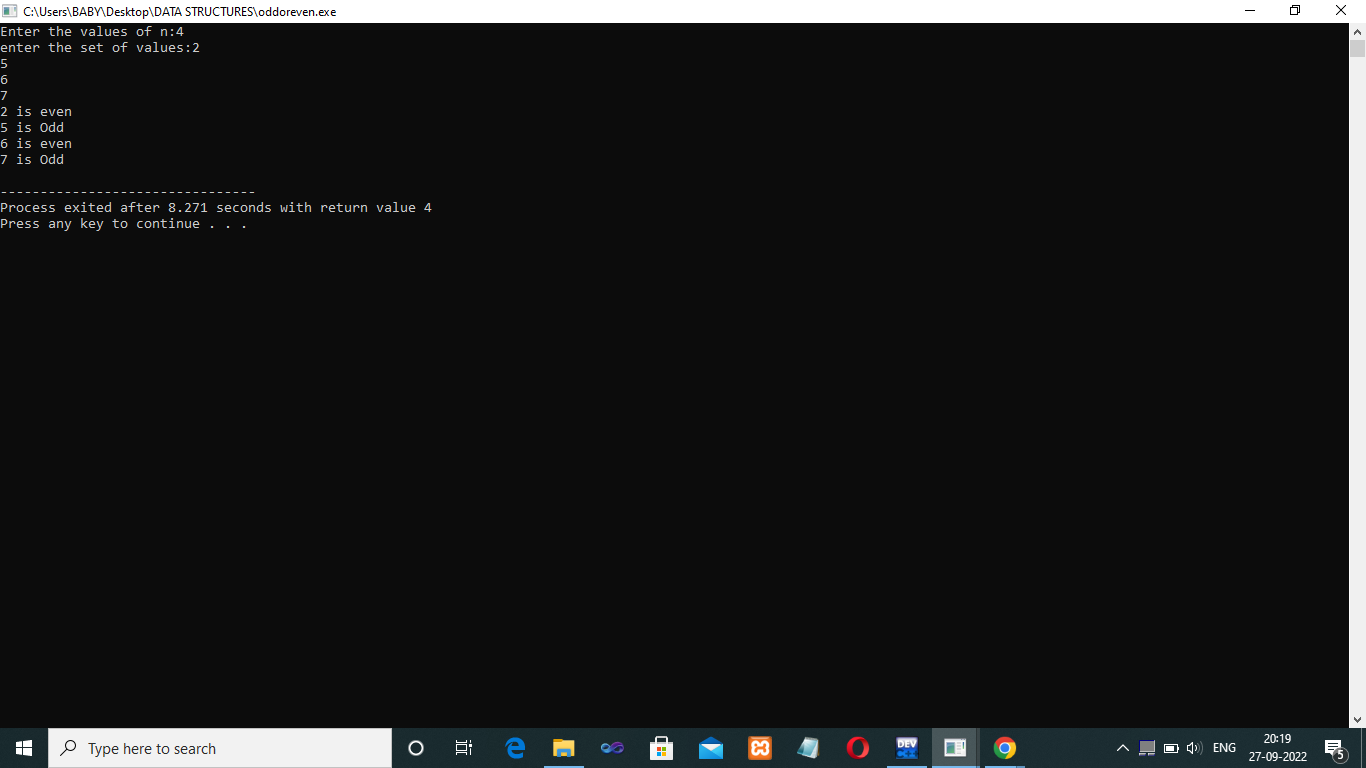This screenshot has width=1366, height=768.
Task: Open Cortana from the taskbar
Action: click(416, 748)
